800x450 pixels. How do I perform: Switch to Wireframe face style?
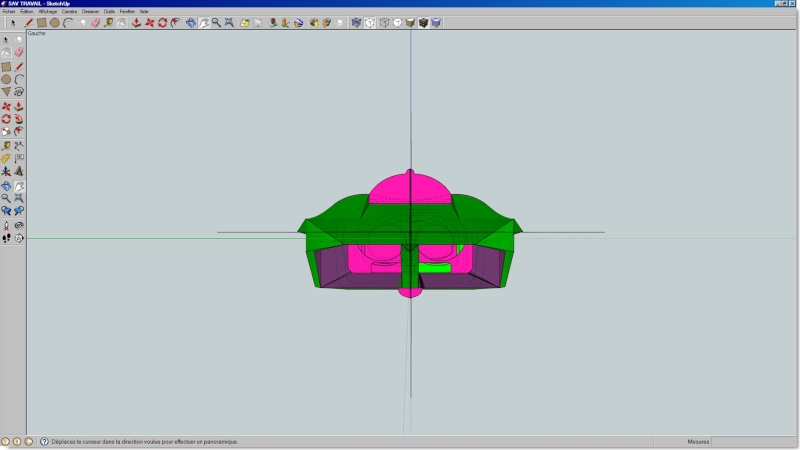[x=384, y=22]
